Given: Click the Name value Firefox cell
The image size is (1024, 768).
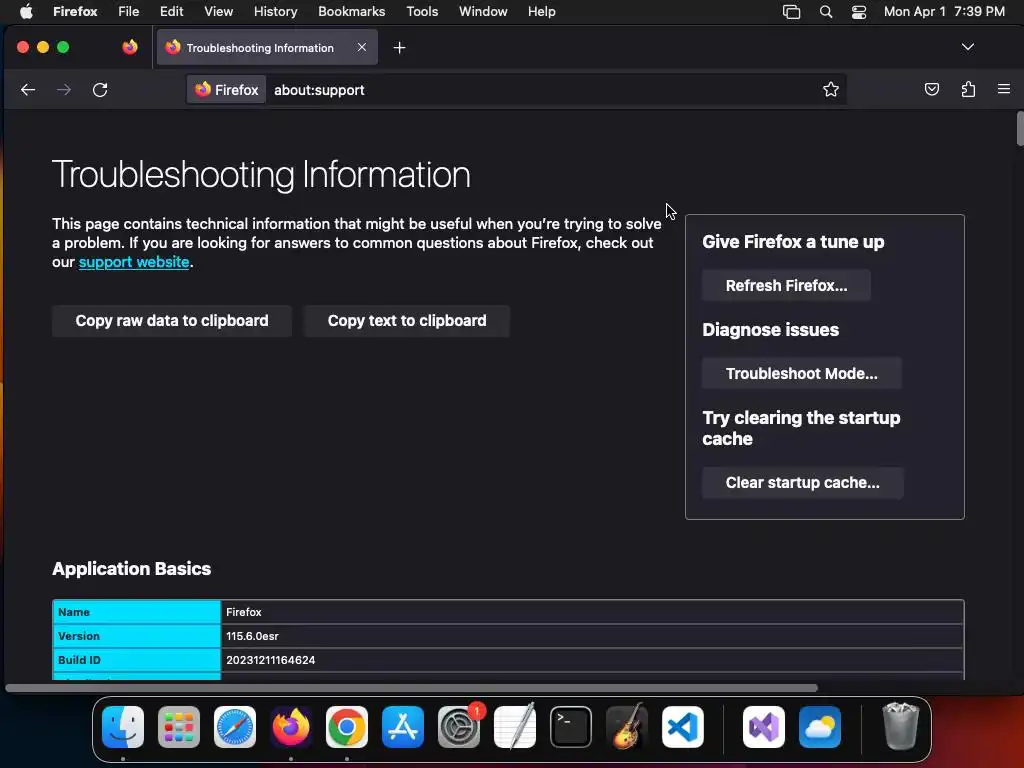Looking at the screenshot, I should pos(592,612).
